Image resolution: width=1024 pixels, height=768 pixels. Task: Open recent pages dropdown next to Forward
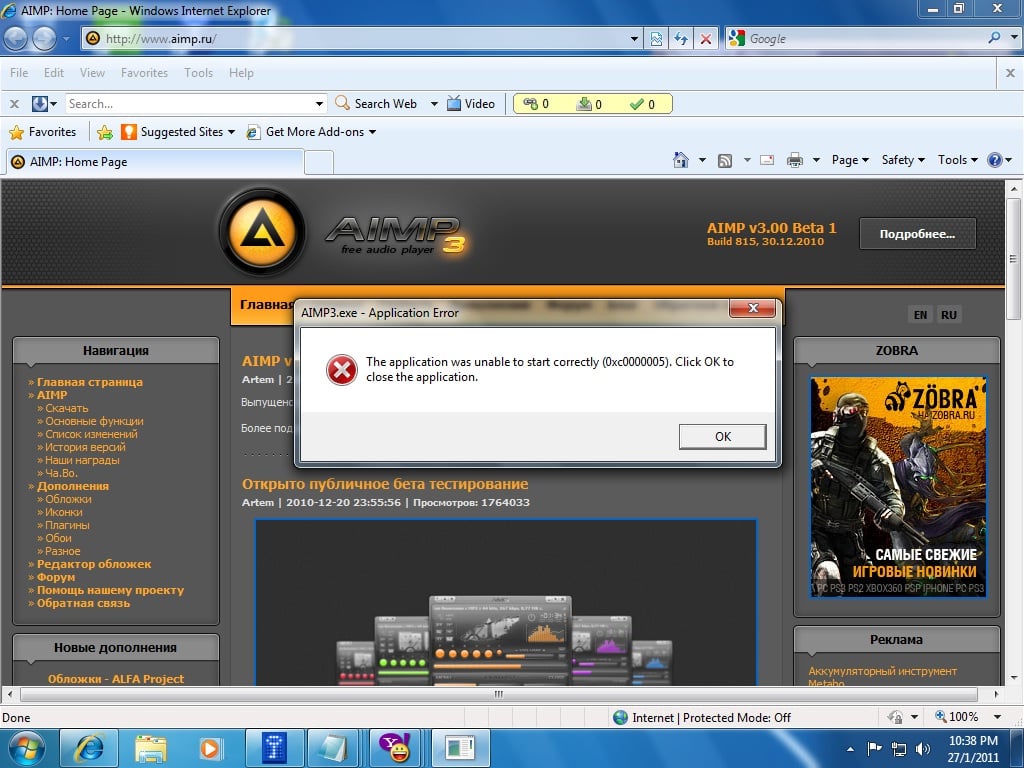coord(66,39)
